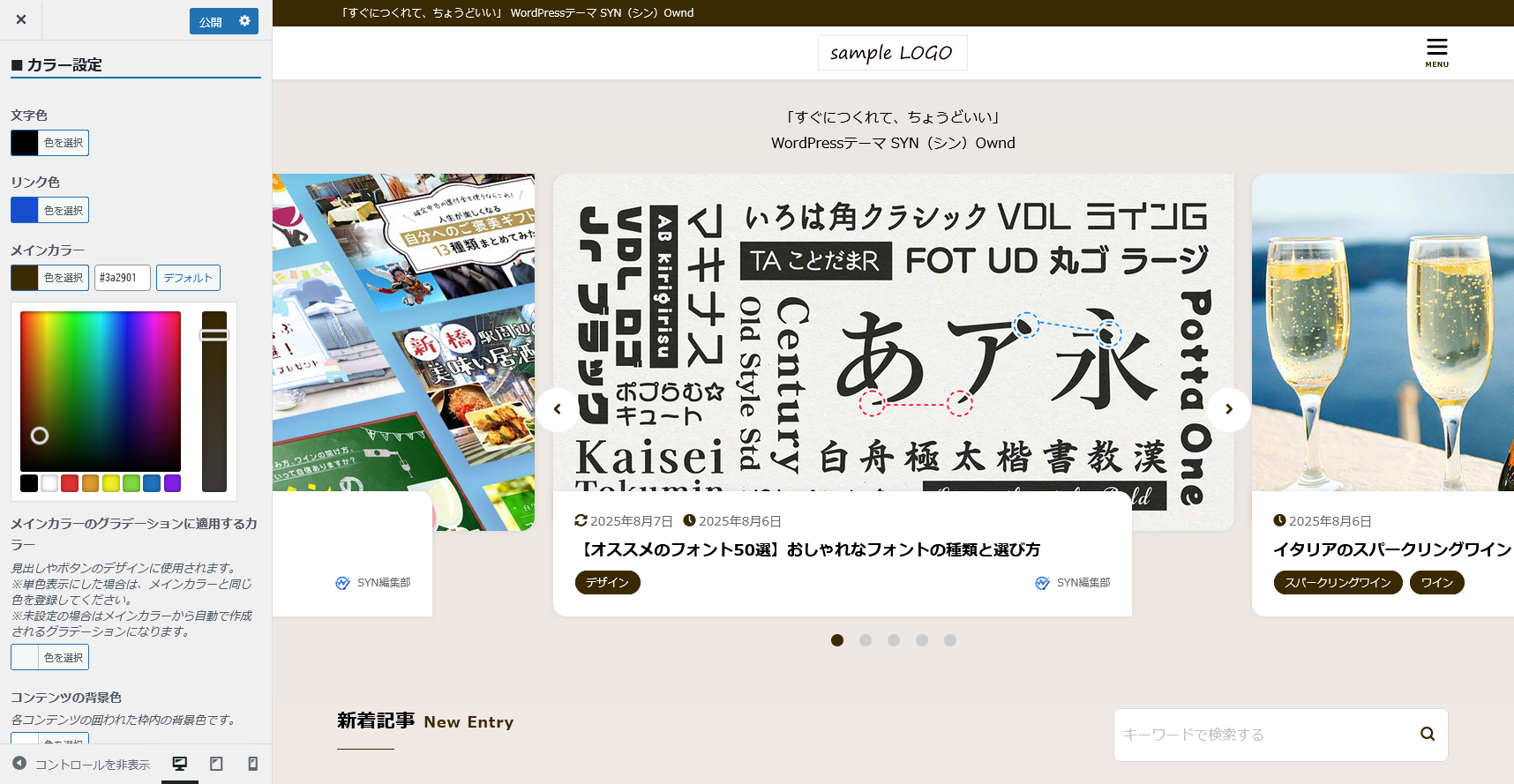This screenshot has height=784, width=1514.
Task: Open the 文字色 color picker
Action: (50, 143)
